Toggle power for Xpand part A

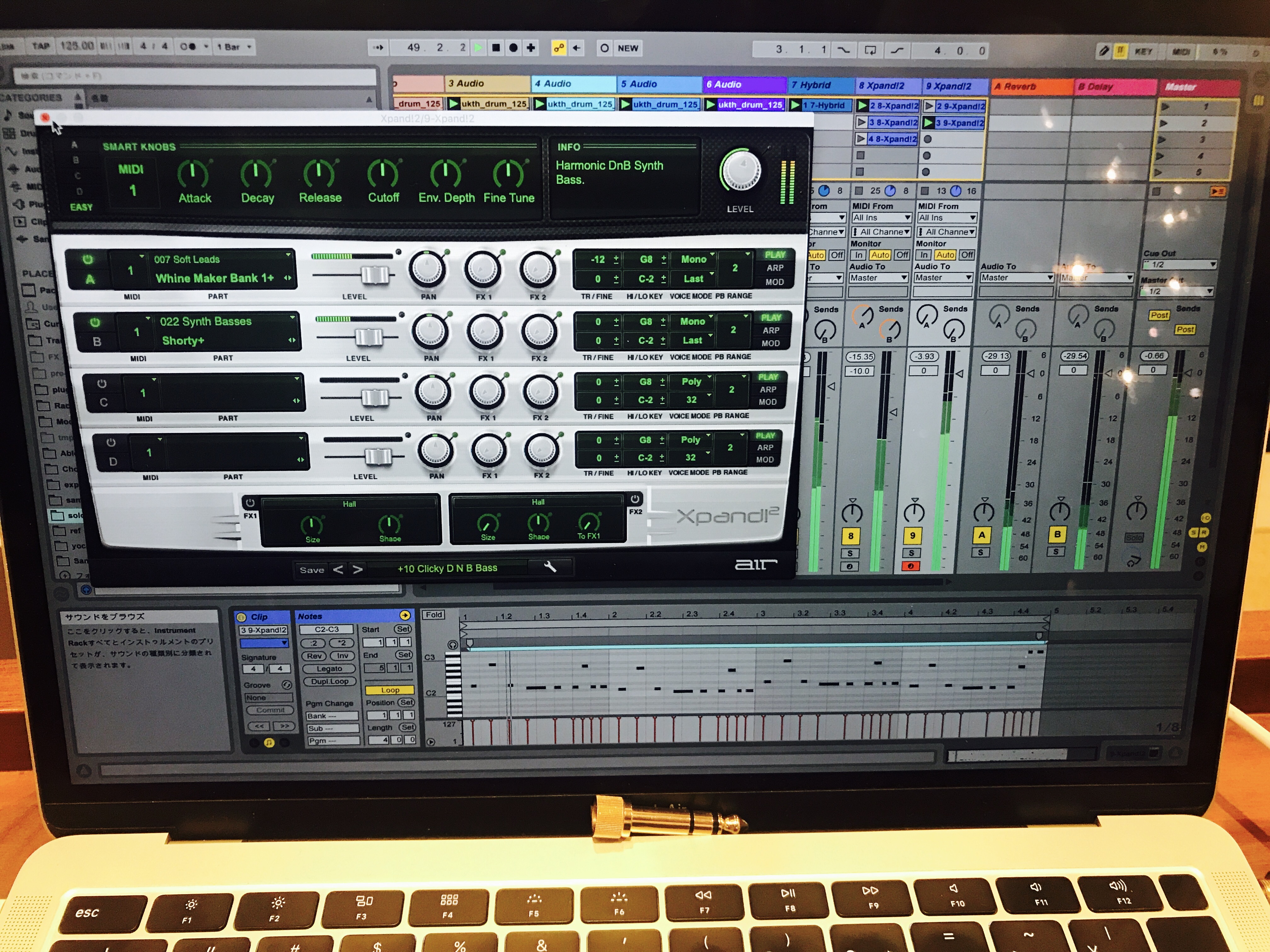[x=88, y=259]
